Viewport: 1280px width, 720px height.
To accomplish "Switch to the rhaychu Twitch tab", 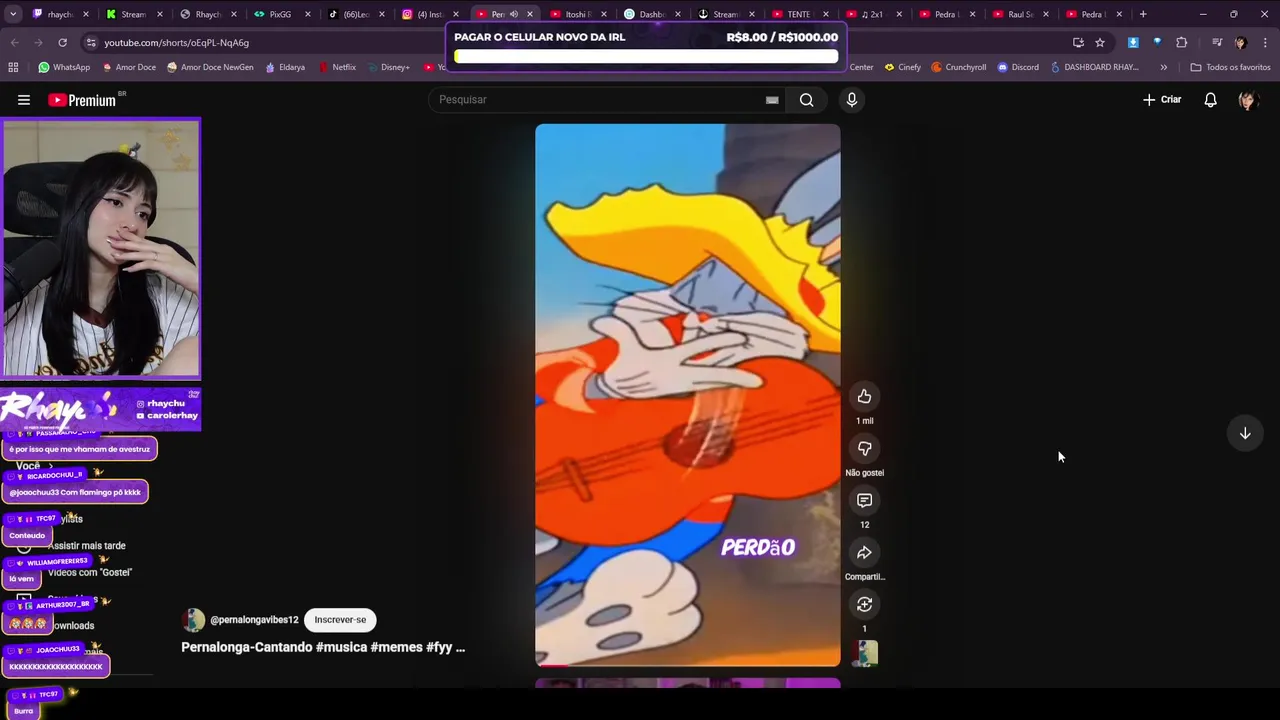I will coord(60,14).
